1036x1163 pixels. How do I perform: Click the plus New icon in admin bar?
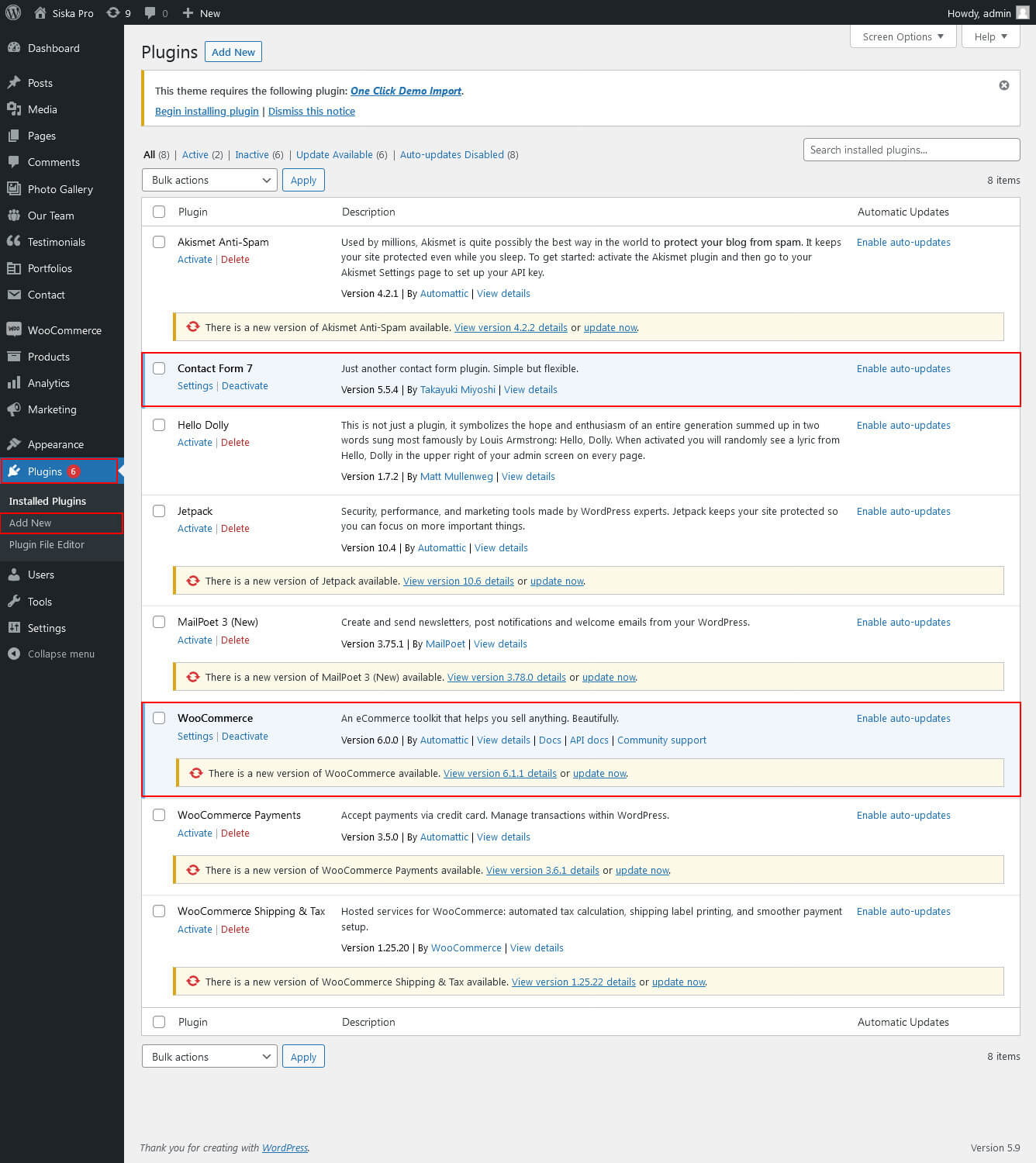188,12
